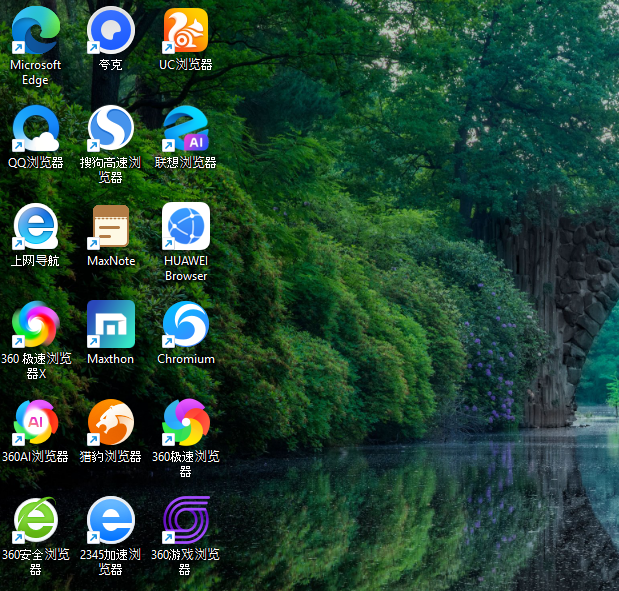Viewport: 619px width, 591px height.
Task: Click the "2345加速浏览器" label text
Action: 111,562
